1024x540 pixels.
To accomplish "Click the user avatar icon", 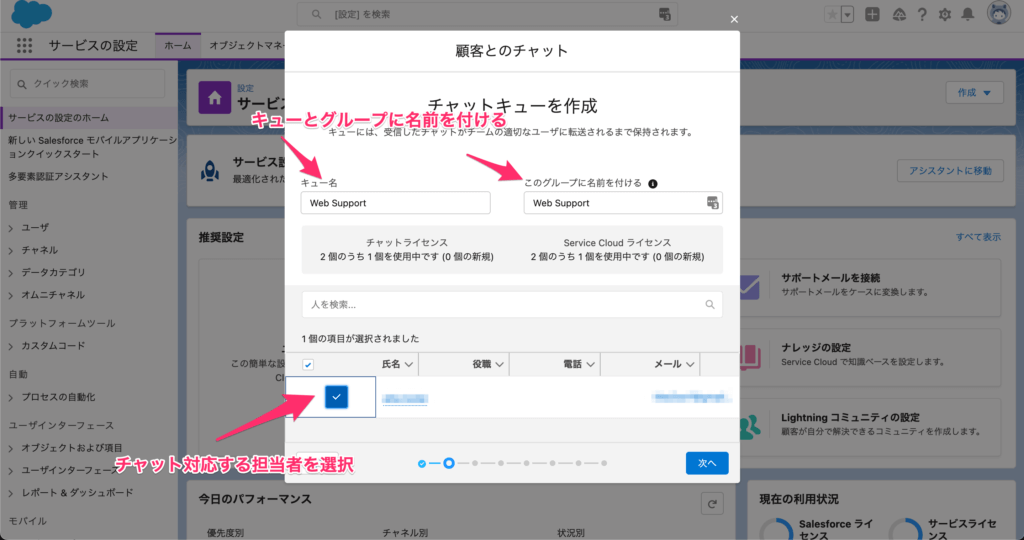I will tap(999, 13).
